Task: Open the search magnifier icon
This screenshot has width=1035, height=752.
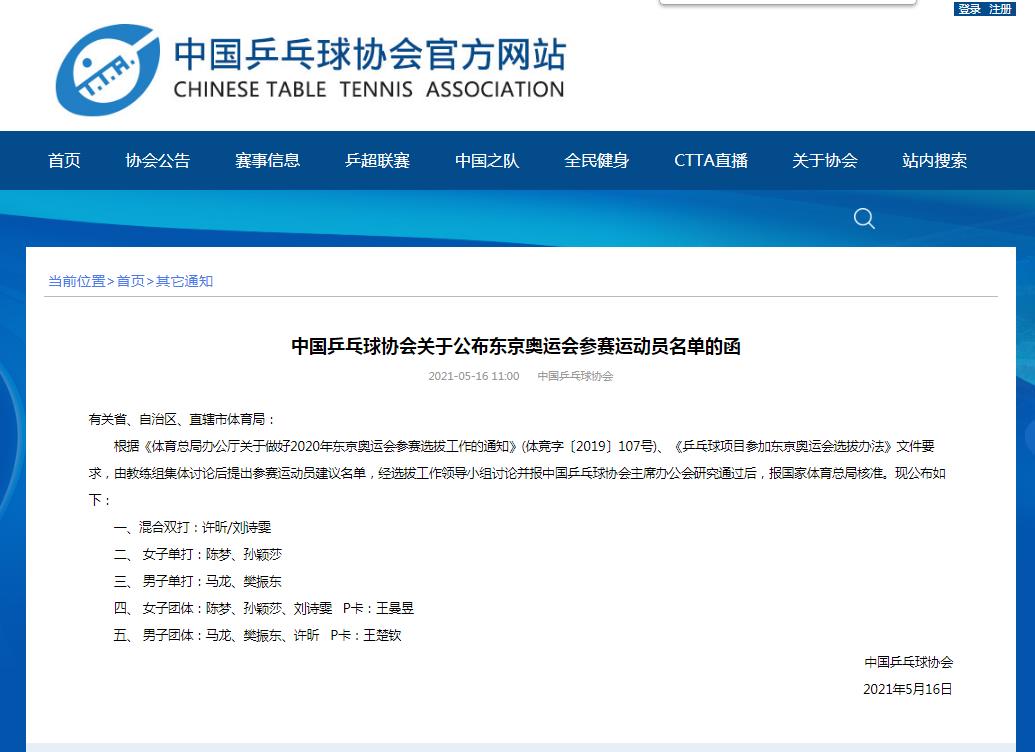Action: pos(863,219)
